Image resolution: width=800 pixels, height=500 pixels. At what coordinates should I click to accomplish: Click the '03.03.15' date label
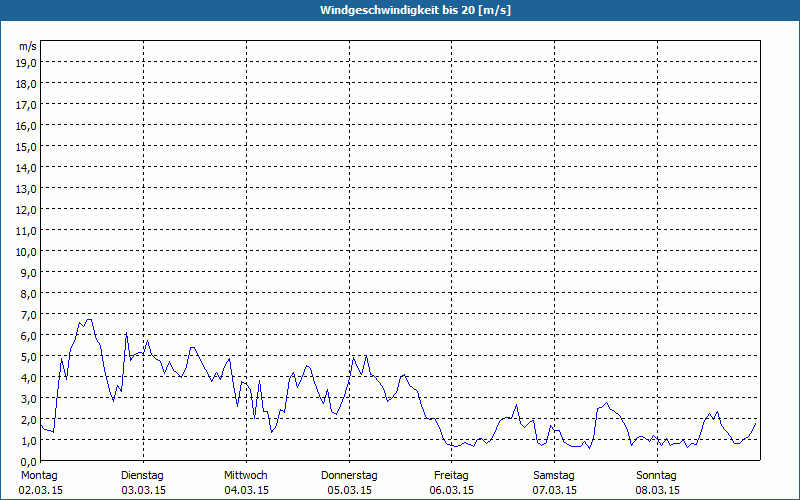pyautogui.click(x=143, y=490)
